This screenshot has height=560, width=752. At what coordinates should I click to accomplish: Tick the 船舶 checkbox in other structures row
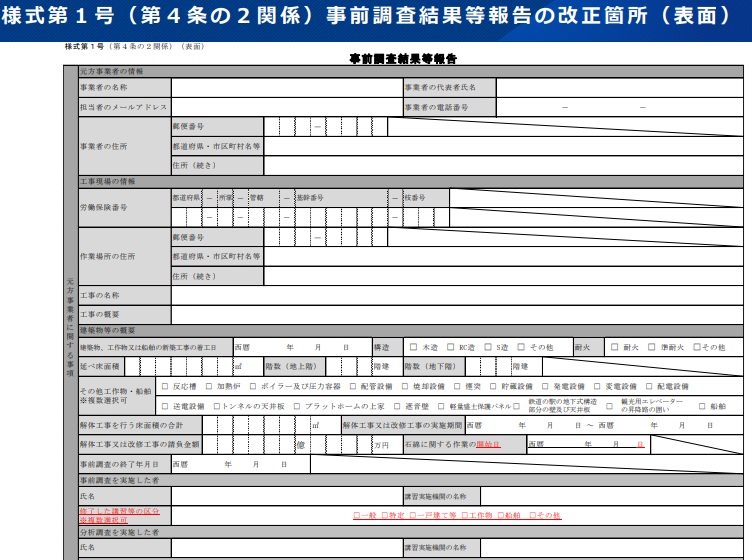pyautogui.click(x=703, y=407)
